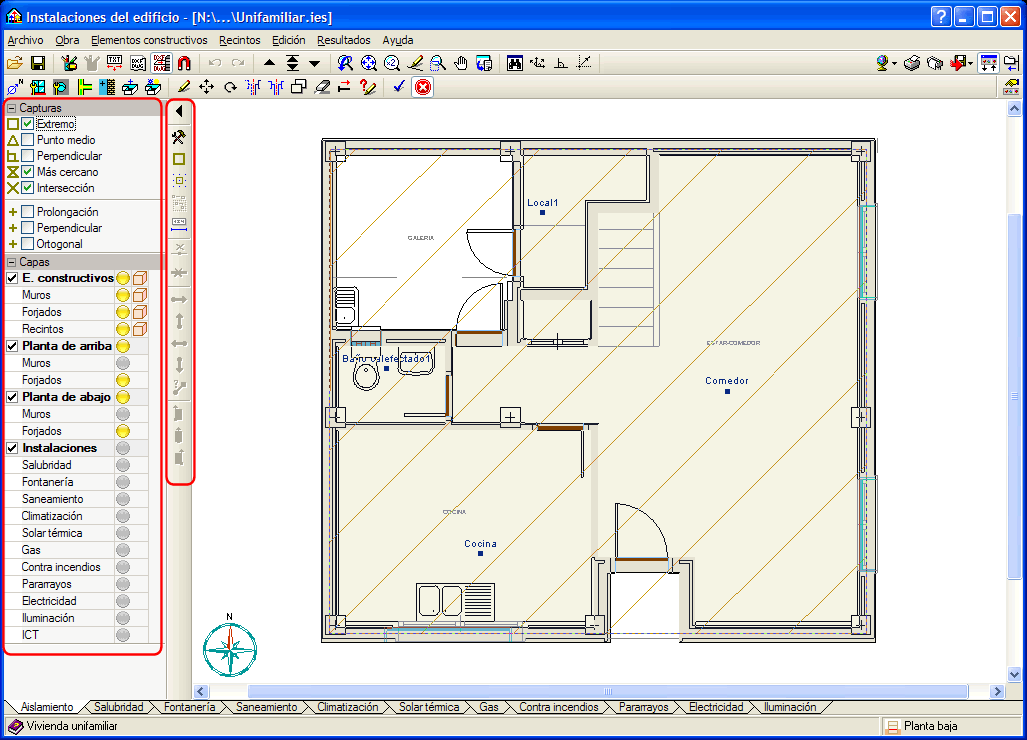
Task: Open the Archivo menu
Action: pyautogui.click(x=26, y=41)
